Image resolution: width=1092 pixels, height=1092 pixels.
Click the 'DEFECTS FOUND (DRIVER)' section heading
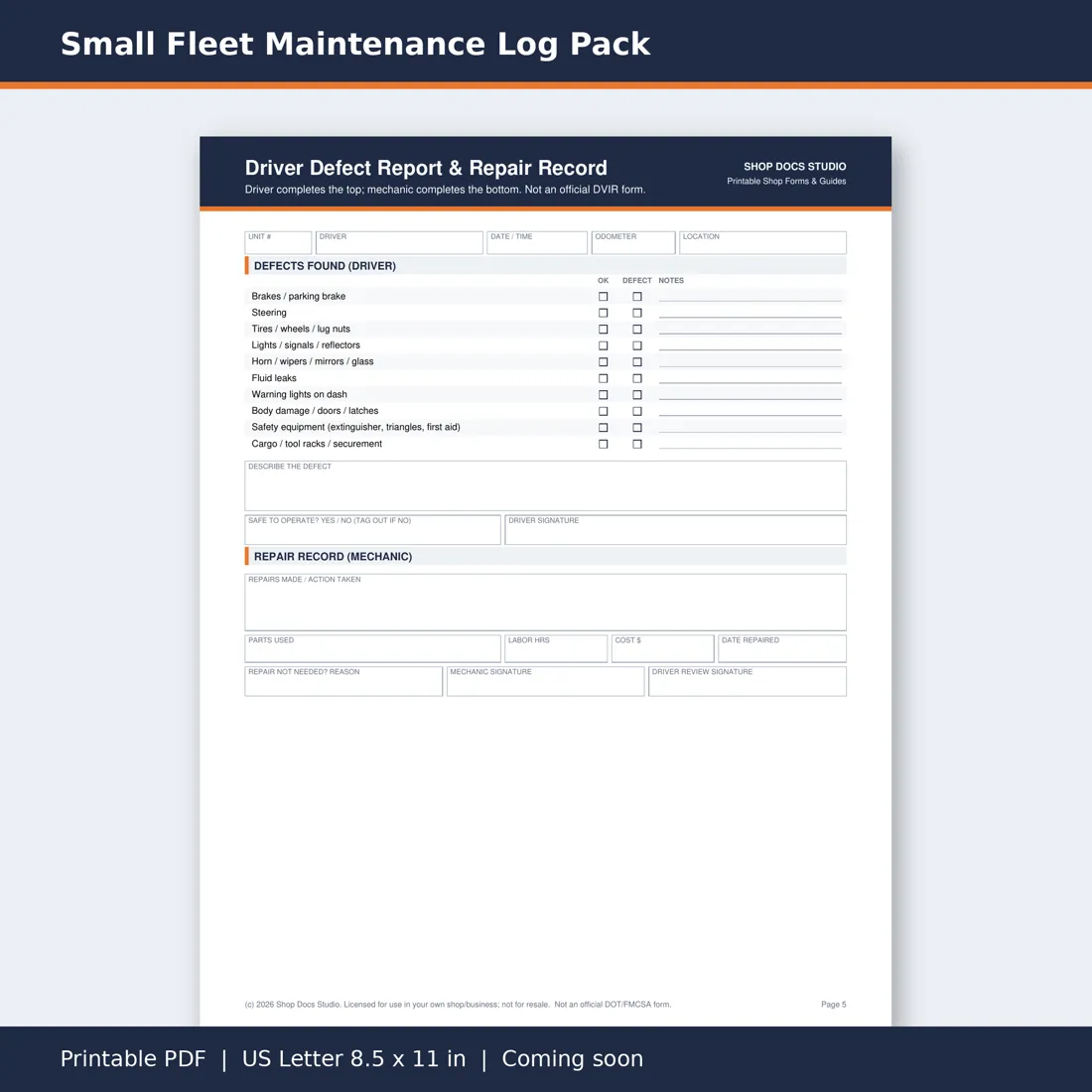325,266
